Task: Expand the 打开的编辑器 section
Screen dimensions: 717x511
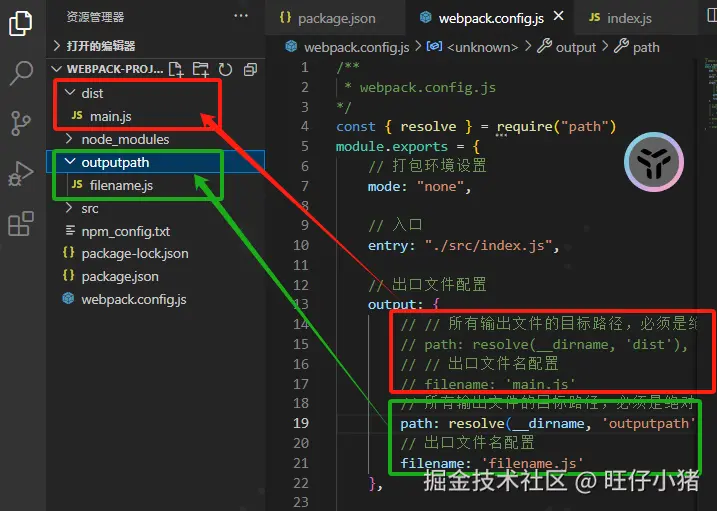Action: 155,46
